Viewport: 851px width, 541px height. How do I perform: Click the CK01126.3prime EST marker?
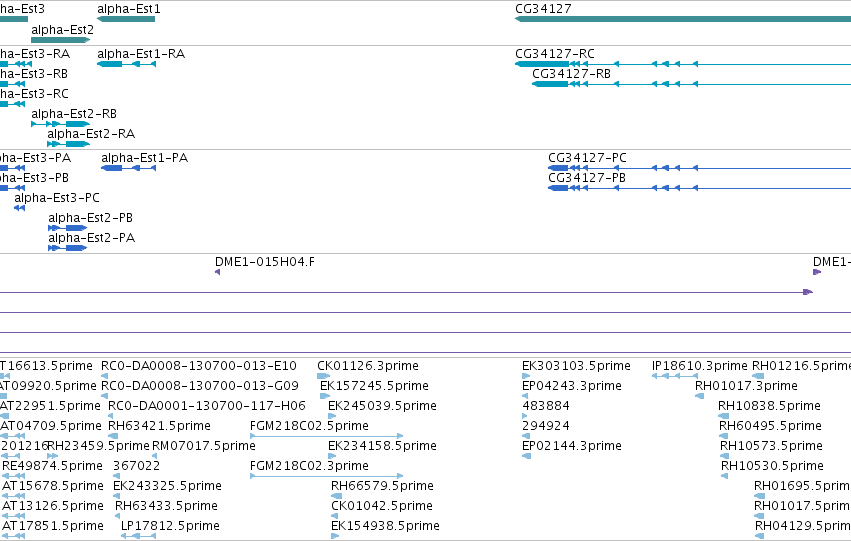(323, 376)
